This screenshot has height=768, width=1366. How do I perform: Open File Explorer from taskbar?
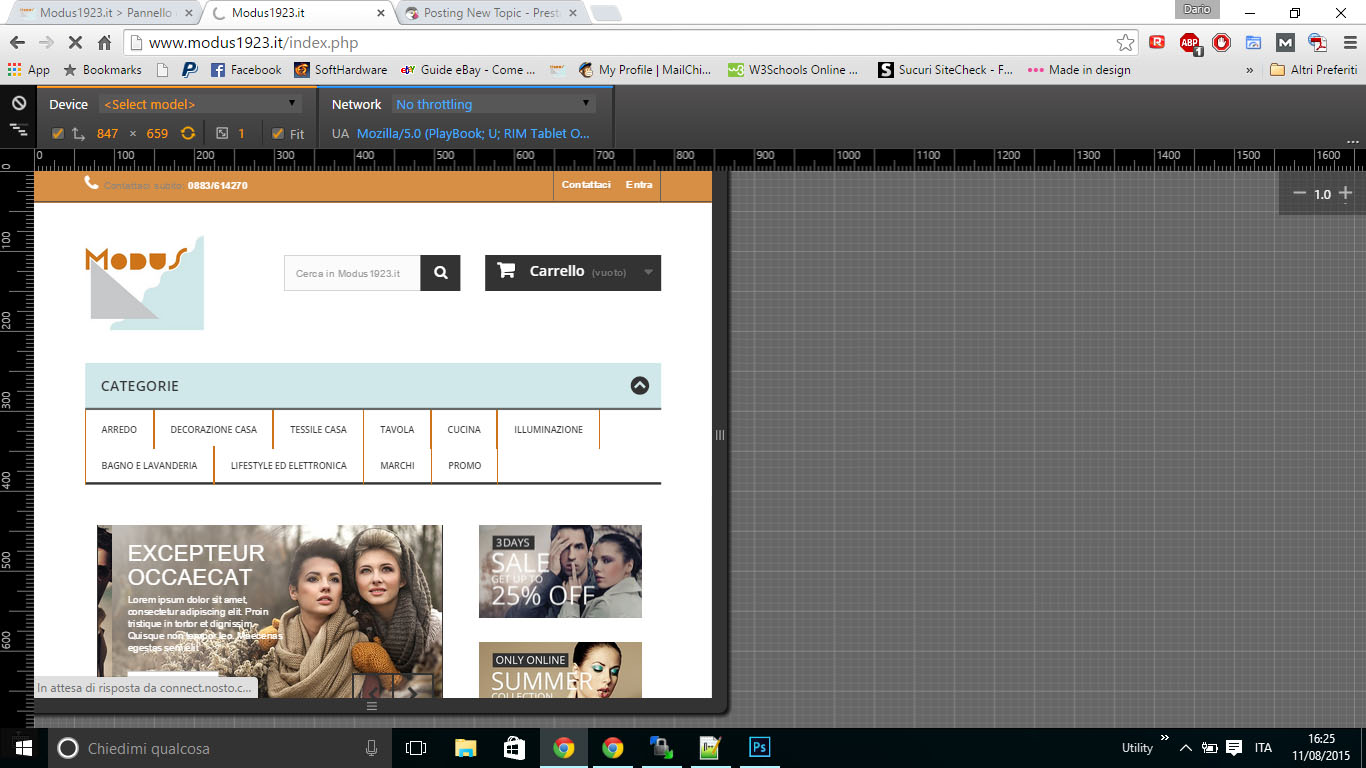[x=465, y=748]
